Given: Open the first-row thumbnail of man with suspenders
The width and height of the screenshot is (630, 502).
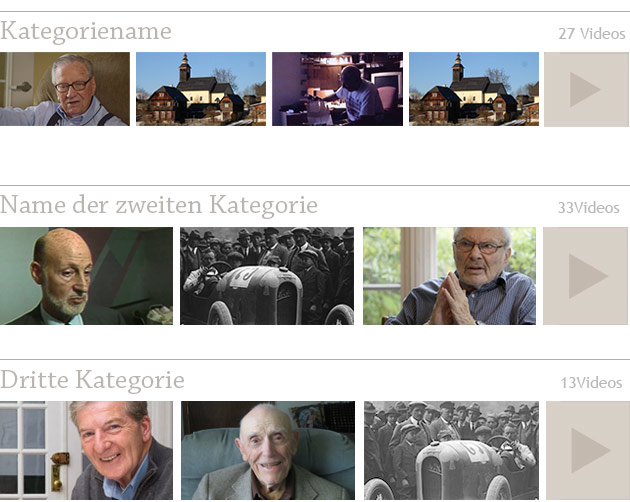Looking at the screenshot, I should 65,89.
